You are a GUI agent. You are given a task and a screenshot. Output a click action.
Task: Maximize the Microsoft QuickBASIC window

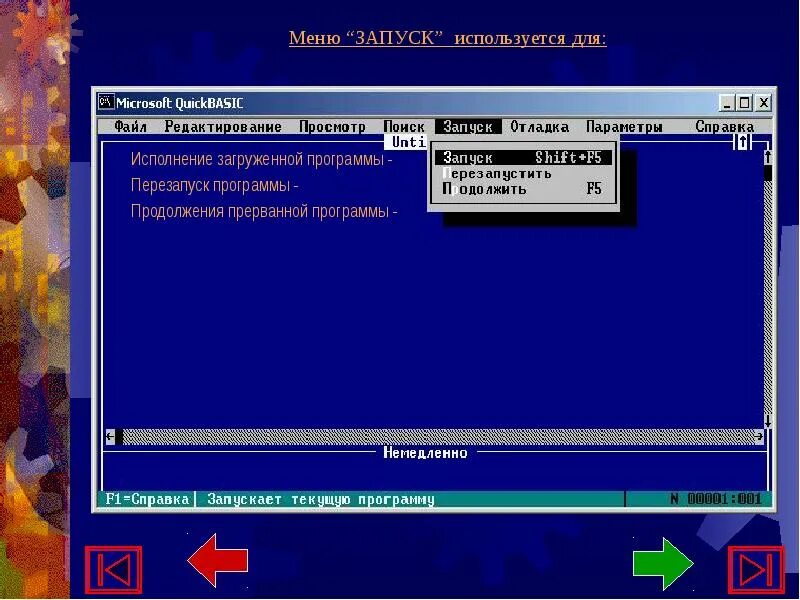pos(744,103)
